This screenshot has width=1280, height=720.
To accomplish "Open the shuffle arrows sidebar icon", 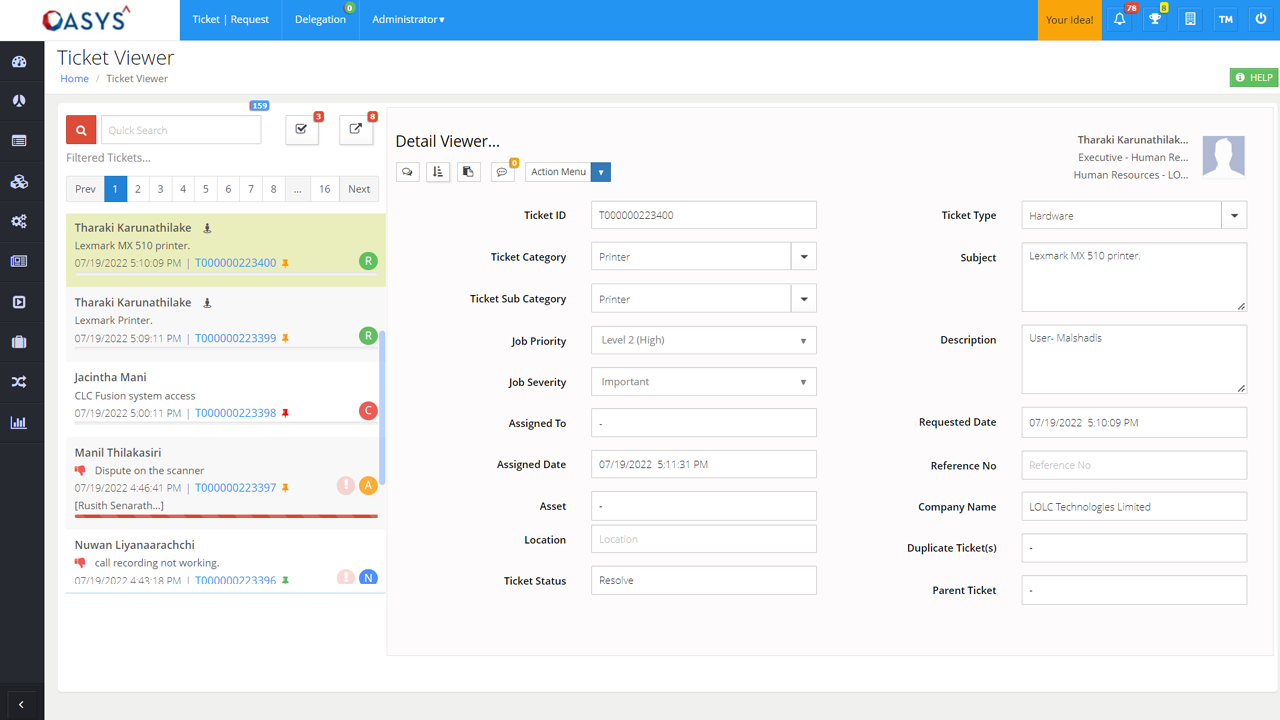I will click(19, 382).
